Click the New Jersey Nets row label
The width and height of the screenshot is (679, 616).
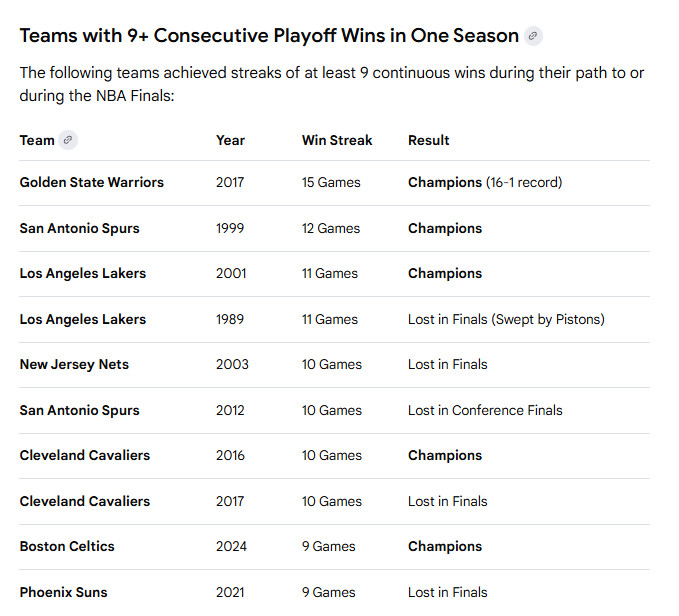point(74,365)
